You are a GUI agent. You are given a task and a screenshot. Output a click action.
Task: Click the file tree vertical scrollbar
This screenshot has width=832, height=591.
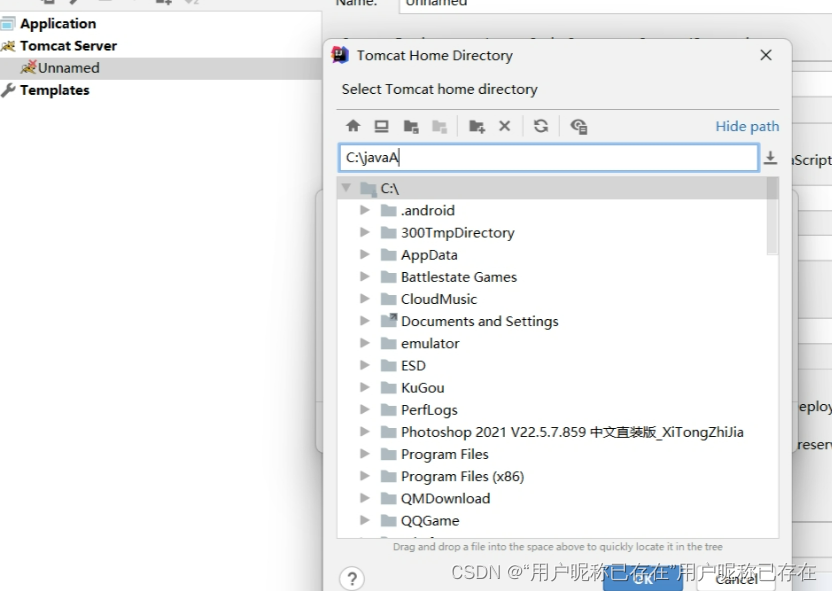click(773, 216)
